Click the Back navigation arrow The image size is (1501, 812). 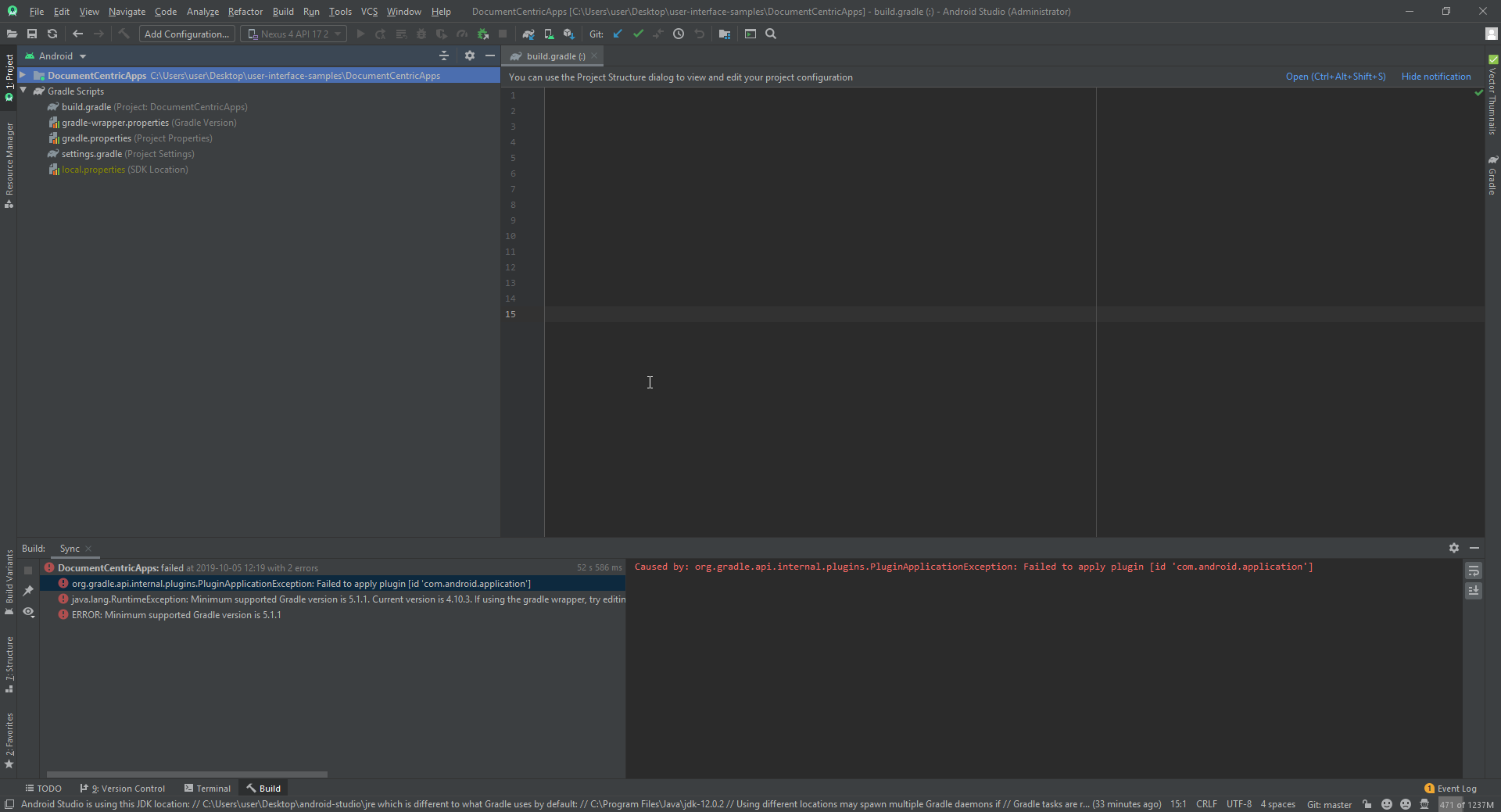[77, 34]
